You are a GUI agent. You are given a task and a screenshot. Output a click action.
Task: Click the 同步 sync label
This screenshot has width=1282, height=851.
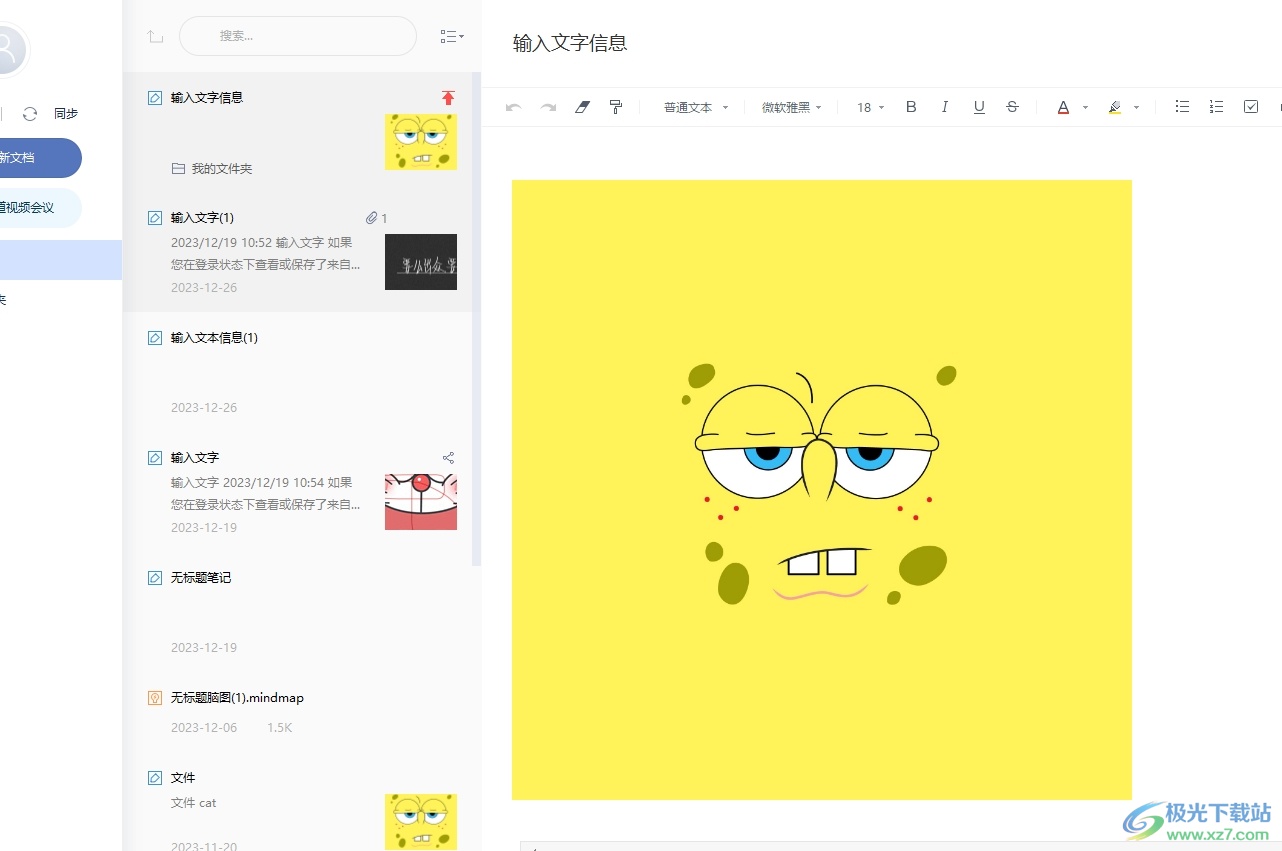(66, 114)
